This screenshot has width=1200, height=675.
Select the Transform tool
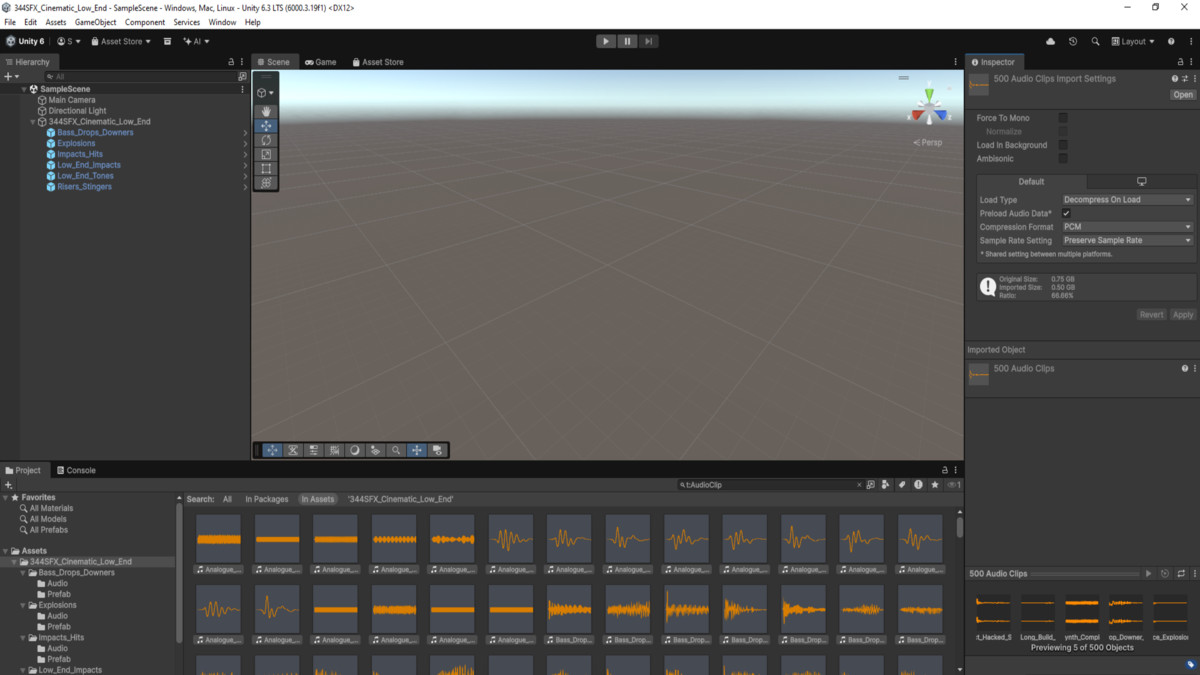tap(266, 183)
